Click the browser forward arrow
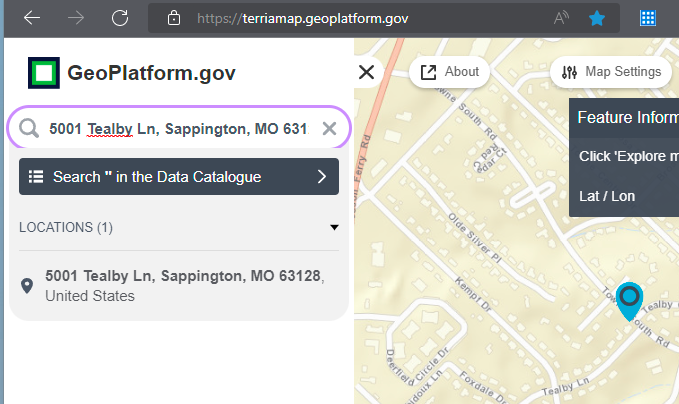 click(x=76, y=18)
